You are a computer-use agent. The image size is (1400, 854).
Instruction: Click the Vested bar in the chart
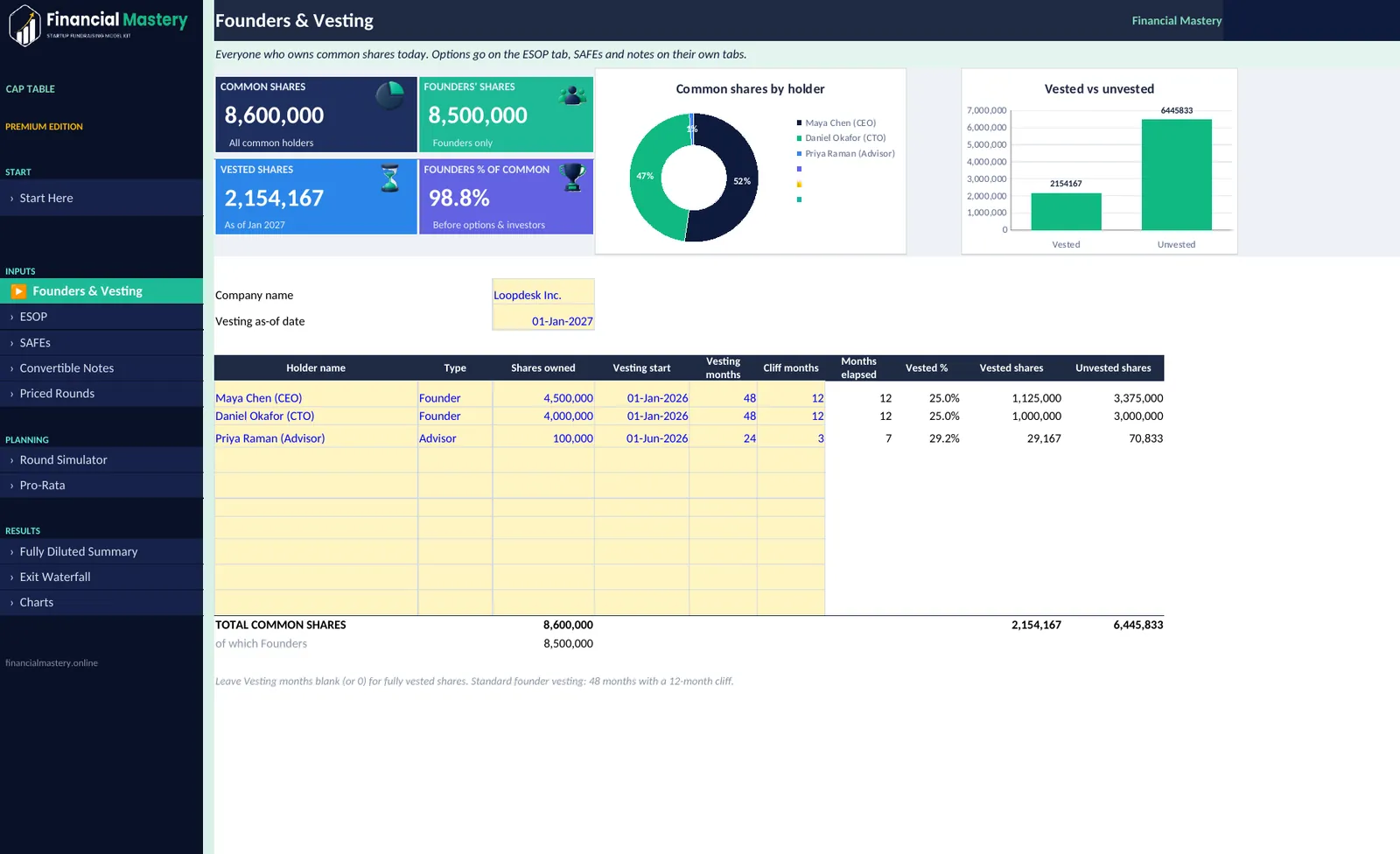(1066, 212)
